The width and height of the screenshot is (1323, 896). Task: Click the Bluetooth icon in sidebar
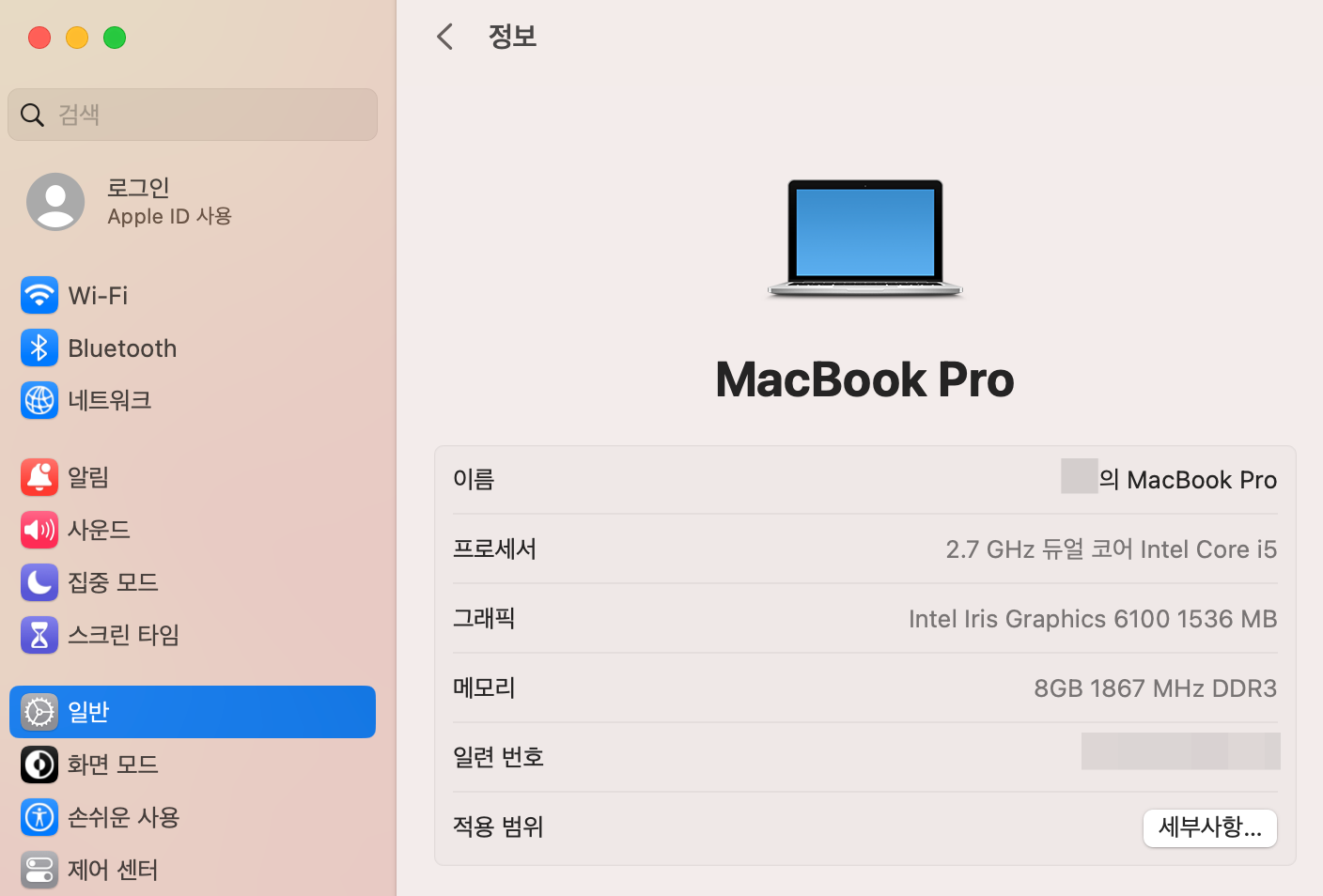point(39,348)
